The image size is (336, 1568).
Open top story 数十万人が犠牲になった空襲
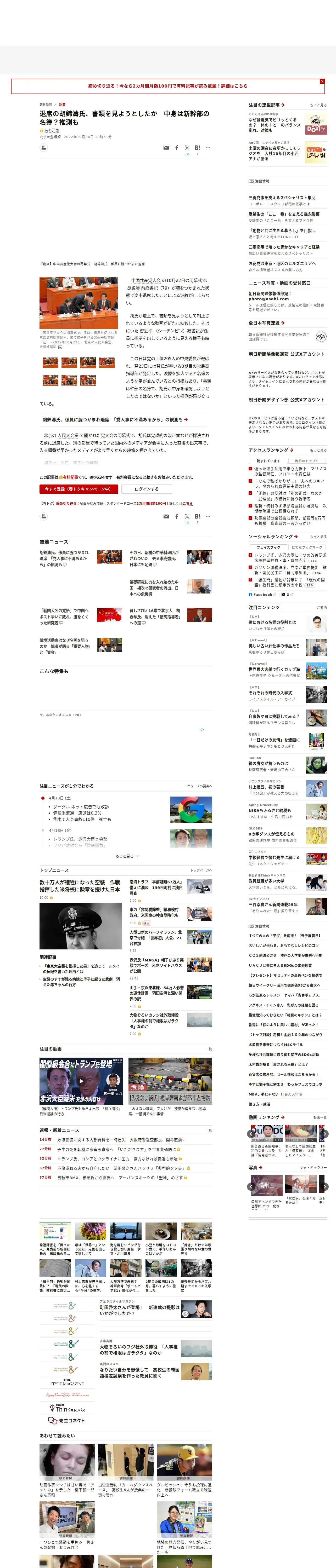[80, 886]
